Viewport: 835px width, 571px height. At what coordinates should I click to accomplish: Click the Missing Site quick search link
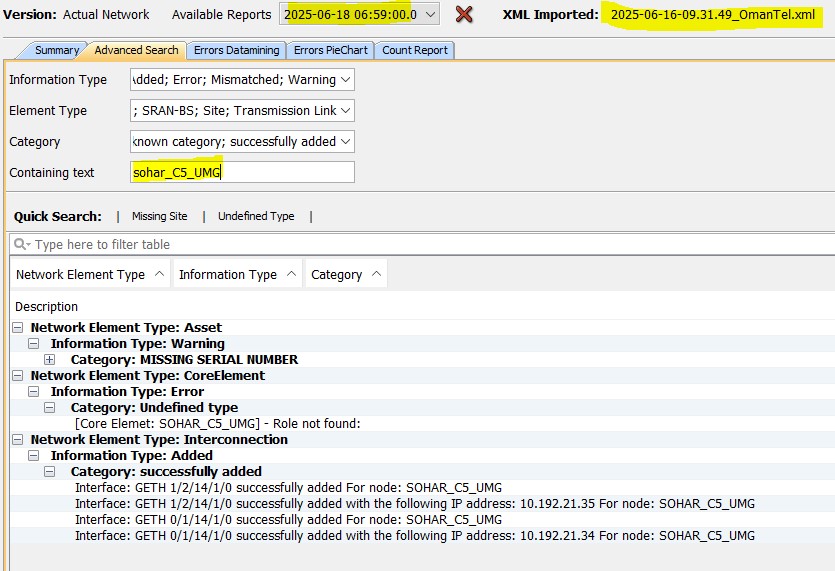[159, 216]
